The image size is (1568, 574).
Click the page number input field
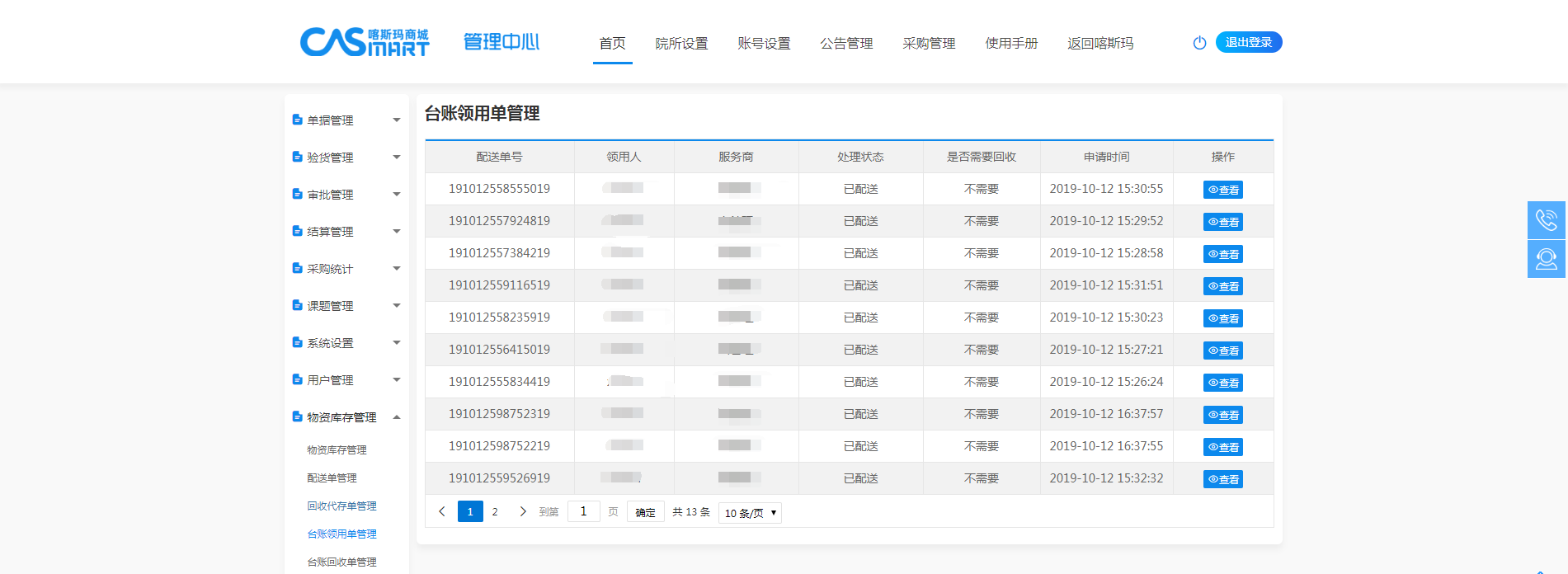(583, 512)
